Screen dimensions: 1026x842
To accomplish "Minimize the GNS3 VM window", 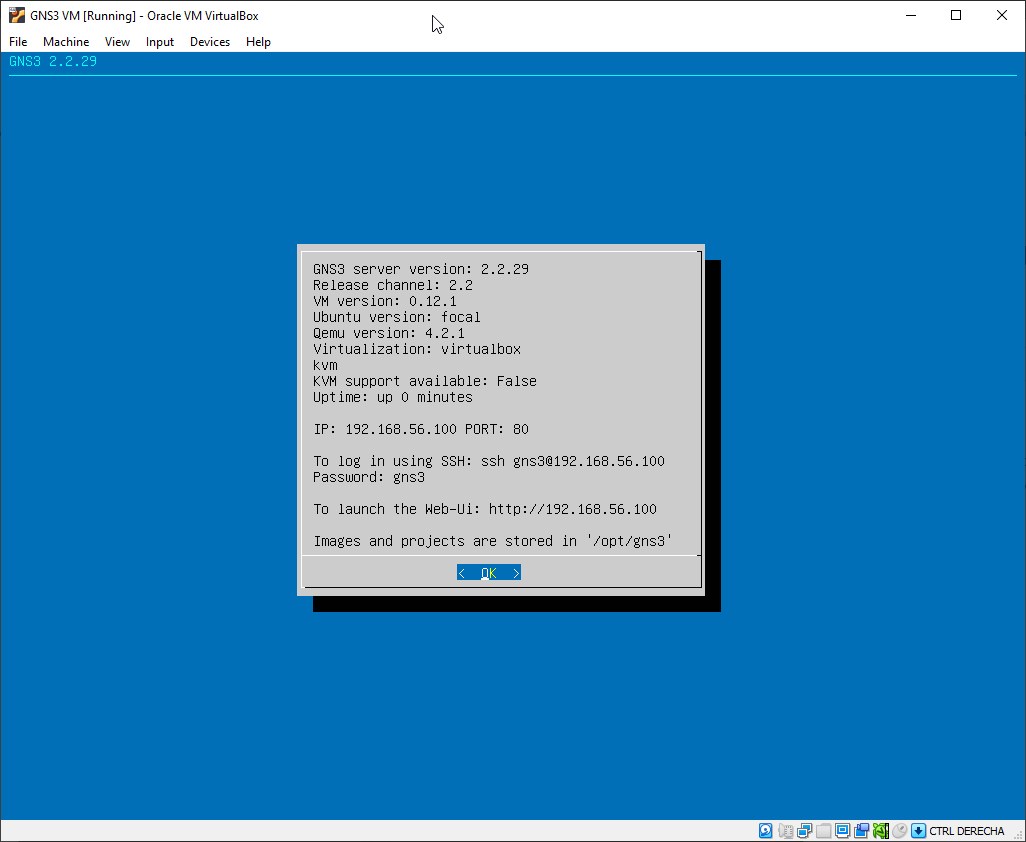I will (911, 15).
